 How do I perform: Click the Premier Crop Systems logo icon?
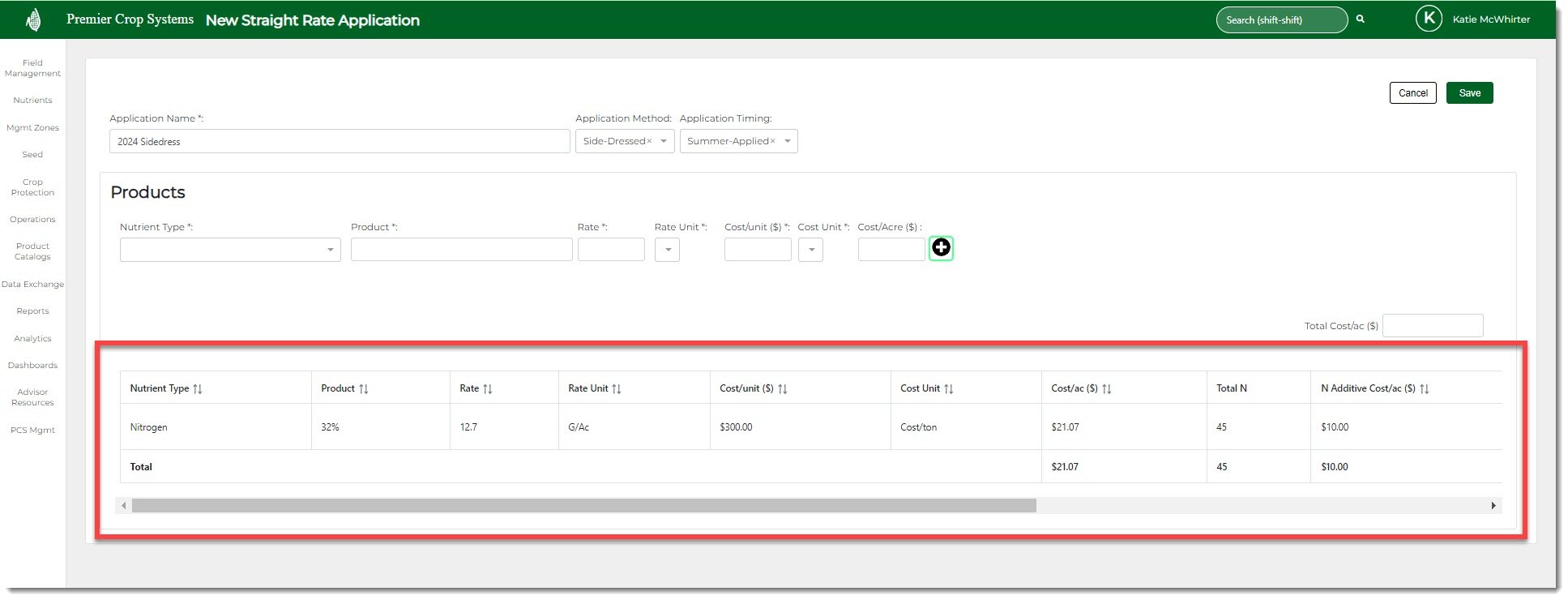33,19
